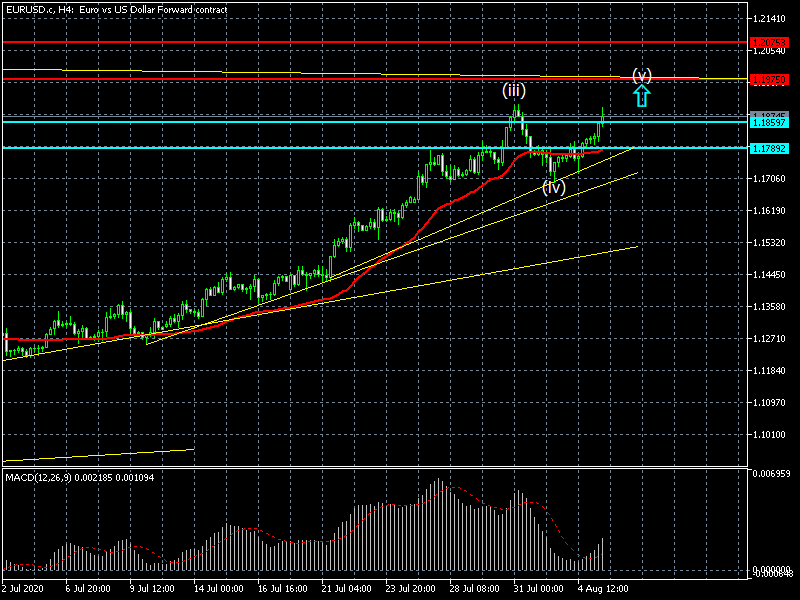Click the red 1.20753 price tag
This screenshot has height=600, width=800.
coord(773,42)
